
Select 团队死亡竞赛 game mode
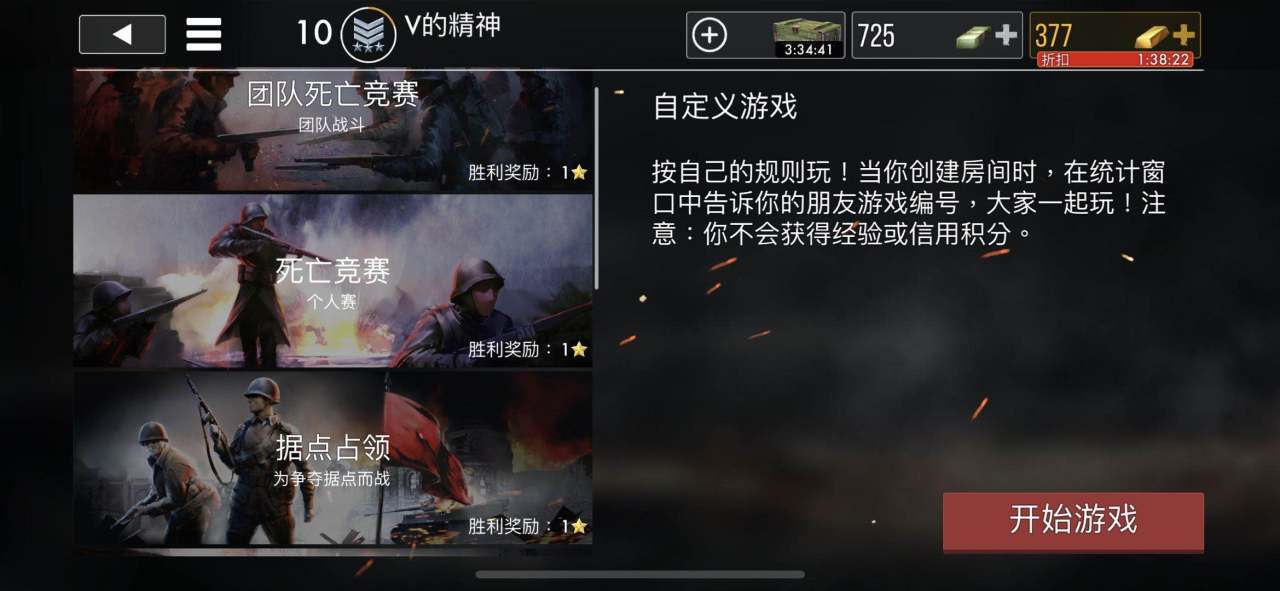pos(333,130)
